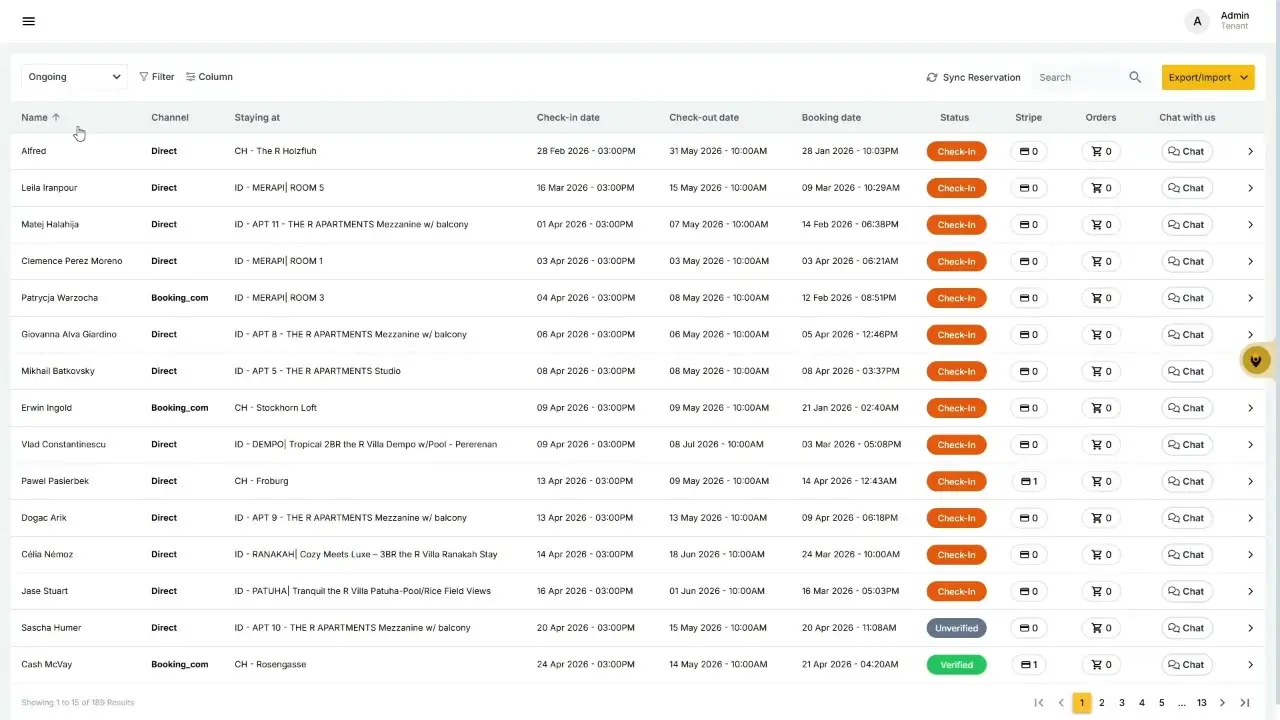Viewport: 1280px width, 720px height.
Task: Go to the first page
Action: click(x=1039, y=703)
